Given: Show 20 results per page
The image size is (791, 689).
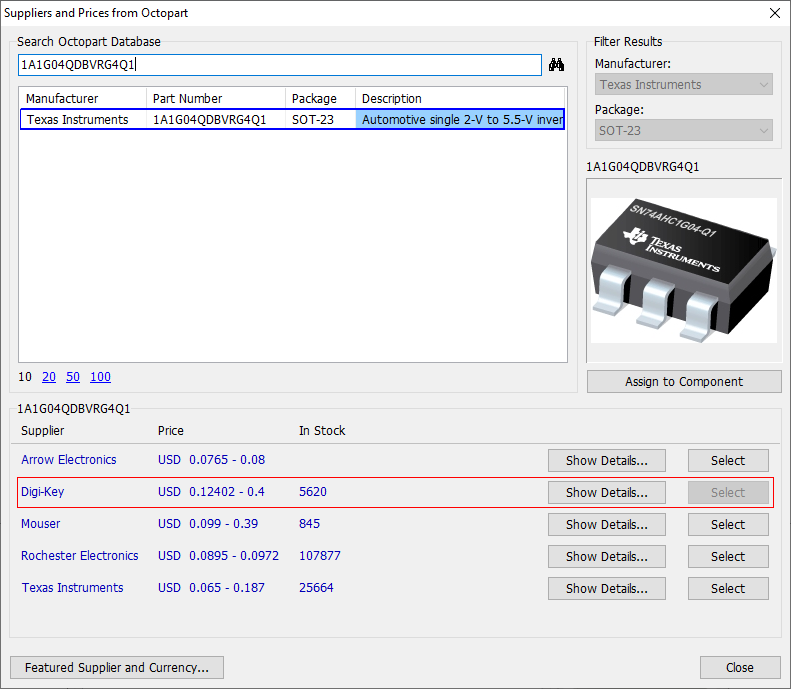Looking at the screenshot, I should pos(49,377).
